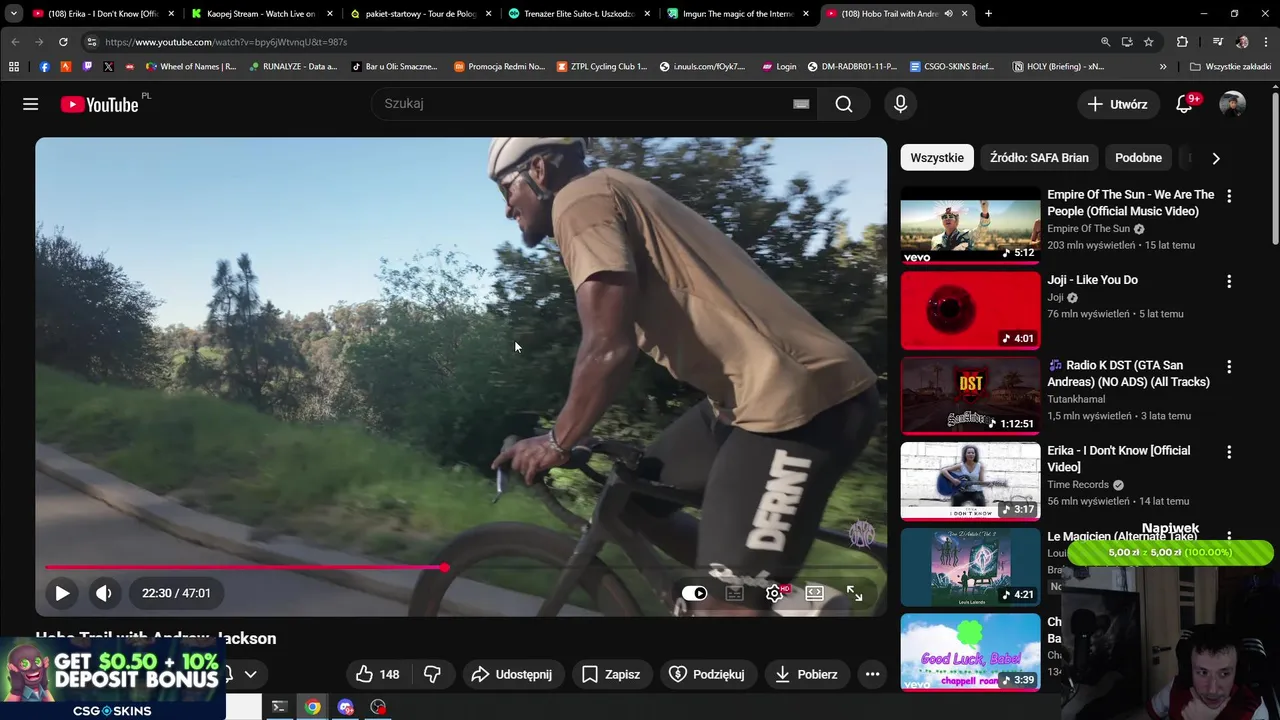The width and height of the screenshot is (1280, 720).
Task: Open a new browser tab
Action: point(988,14)
